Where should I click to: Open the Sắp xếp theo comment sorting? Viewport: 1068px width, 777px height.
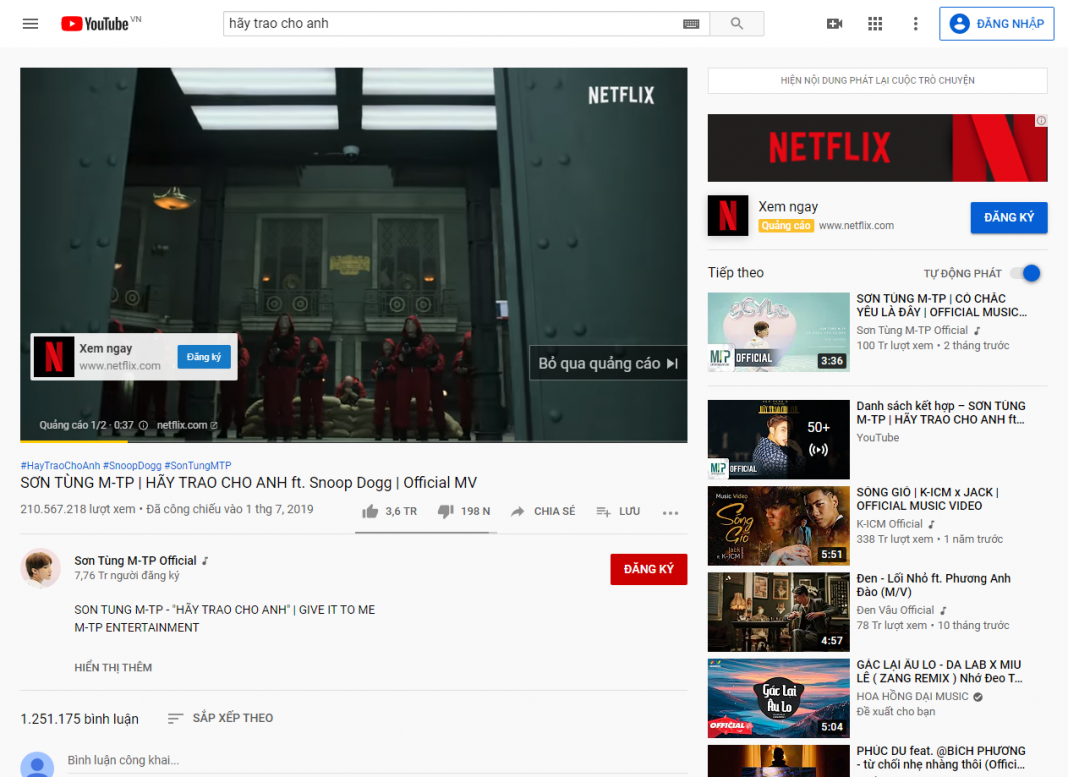coord(220,718)
